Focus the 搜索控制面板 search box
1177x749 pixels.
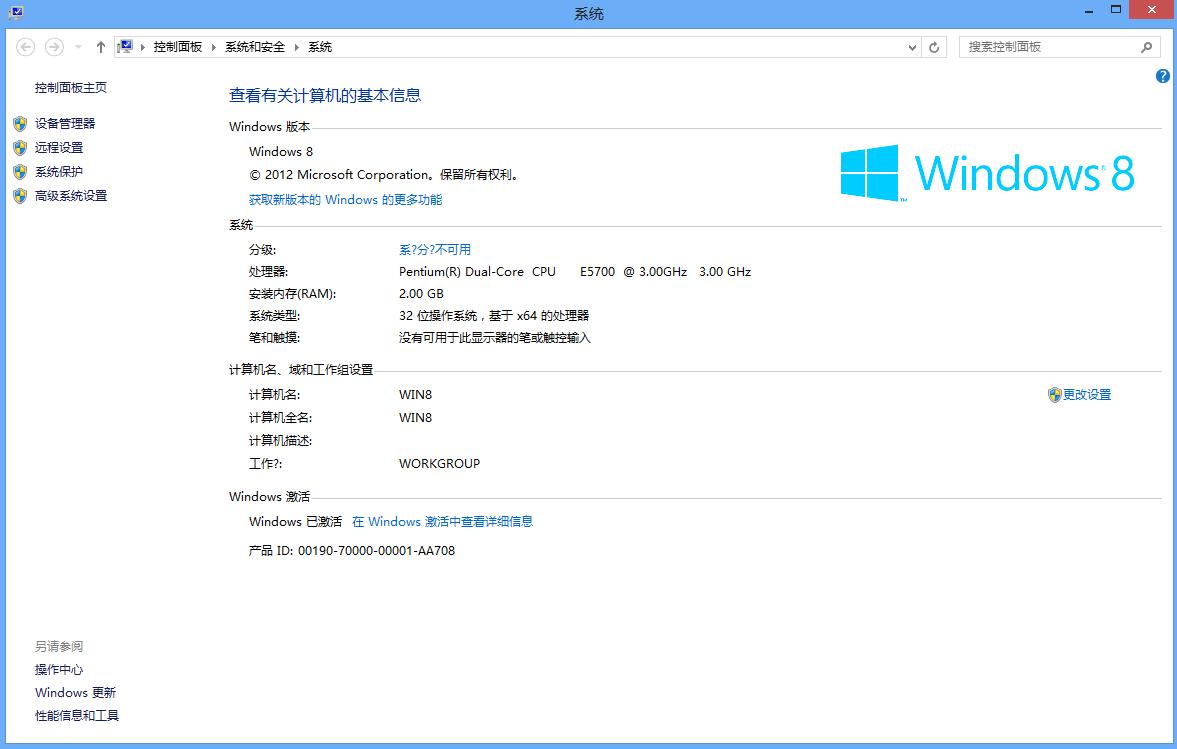pos(1051,47)
